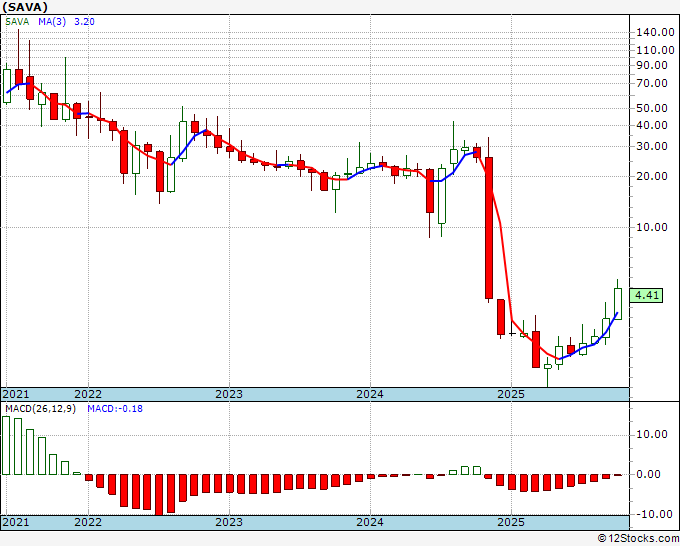Click 2021 on the price chart time axis
The width and height of the screenshot is (680, 546).
17,394
